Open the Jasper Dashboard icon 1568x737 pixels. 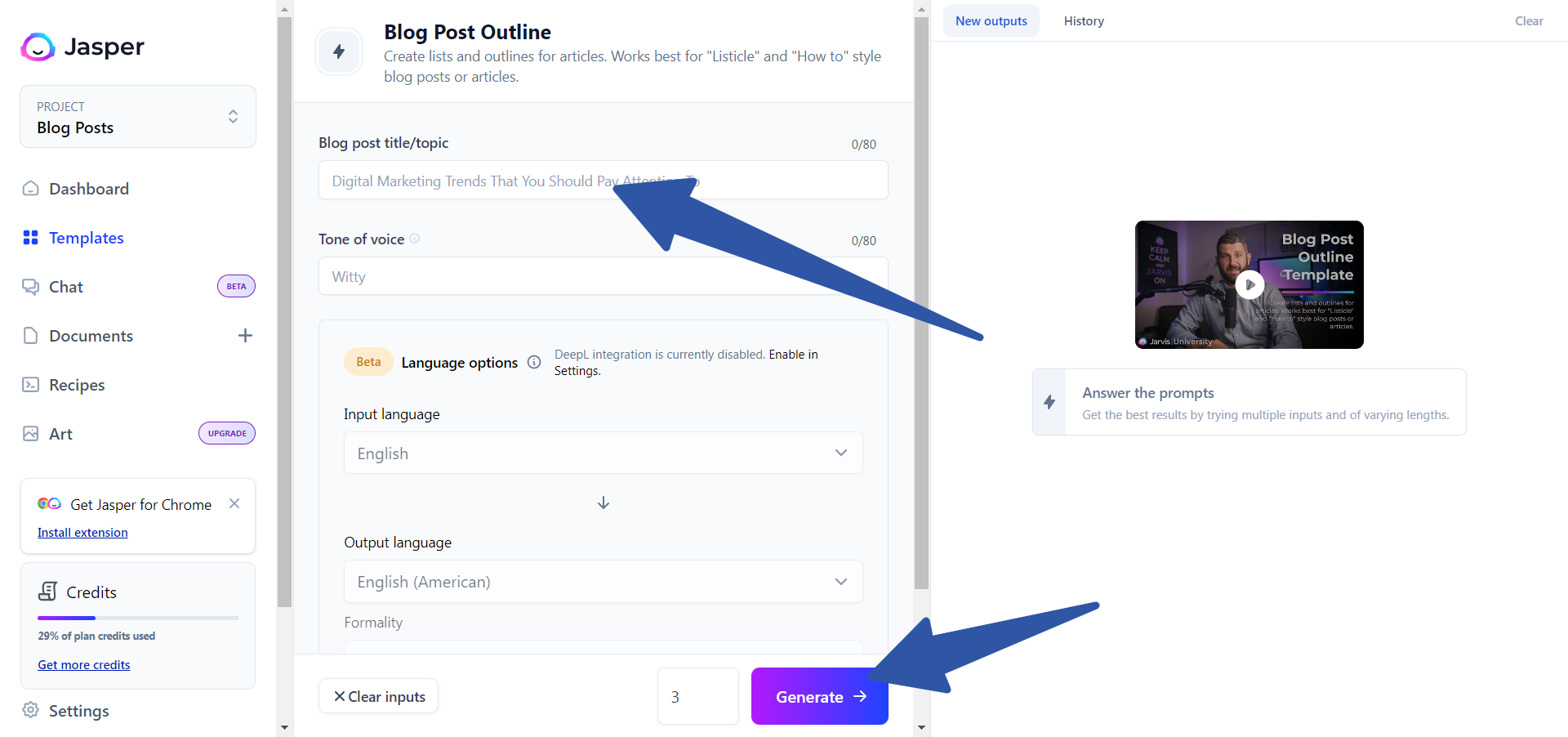[x=30, y=188]
